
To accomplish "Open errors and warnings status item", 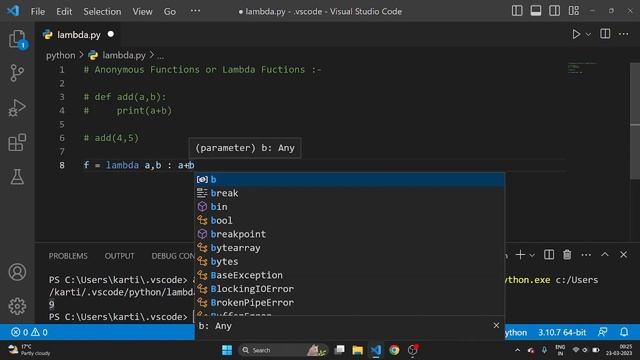I will click(29, 332).
